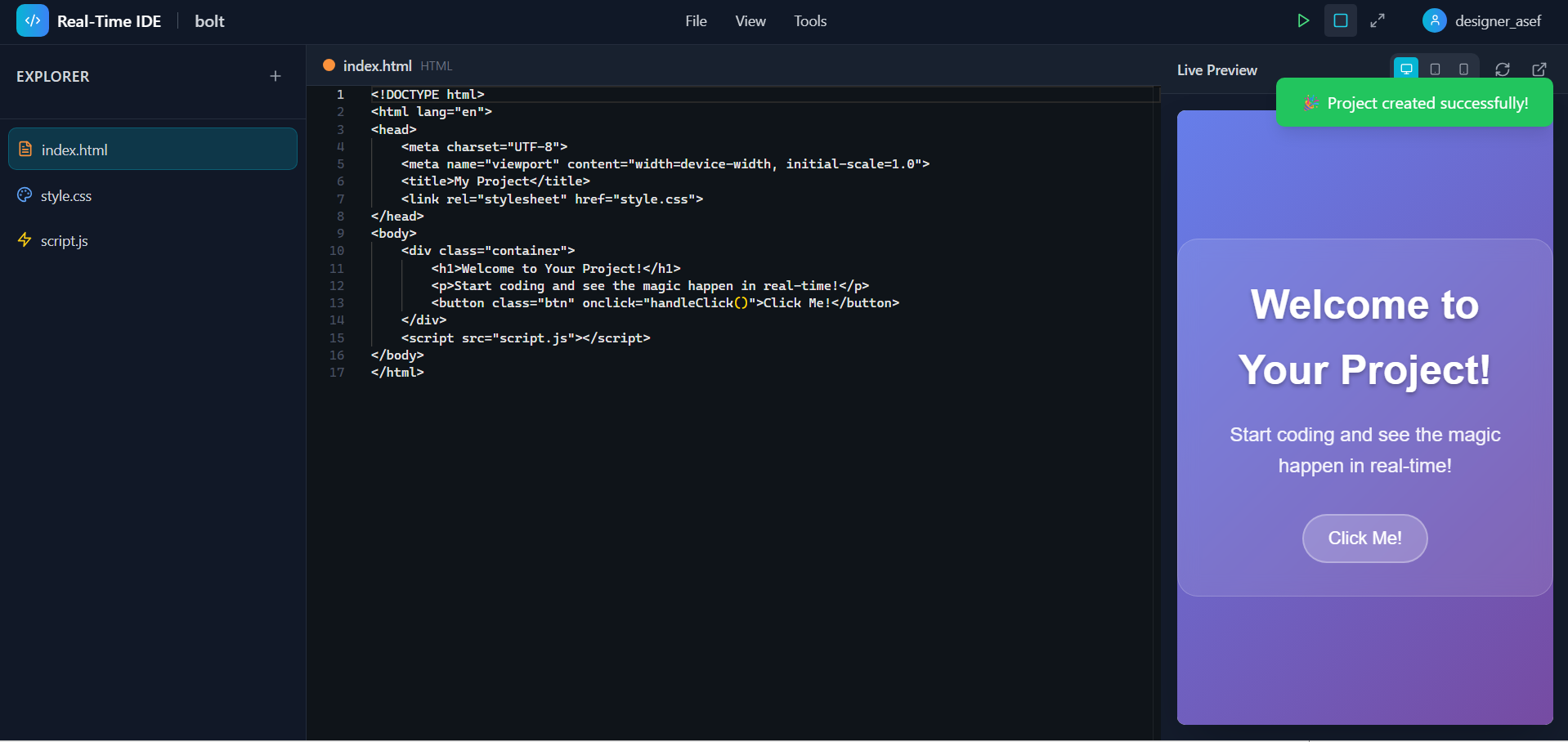Click the "Start coding and see the magic" preview paragraph
Screen dimensions: 1568x742
click(1364, 450)
